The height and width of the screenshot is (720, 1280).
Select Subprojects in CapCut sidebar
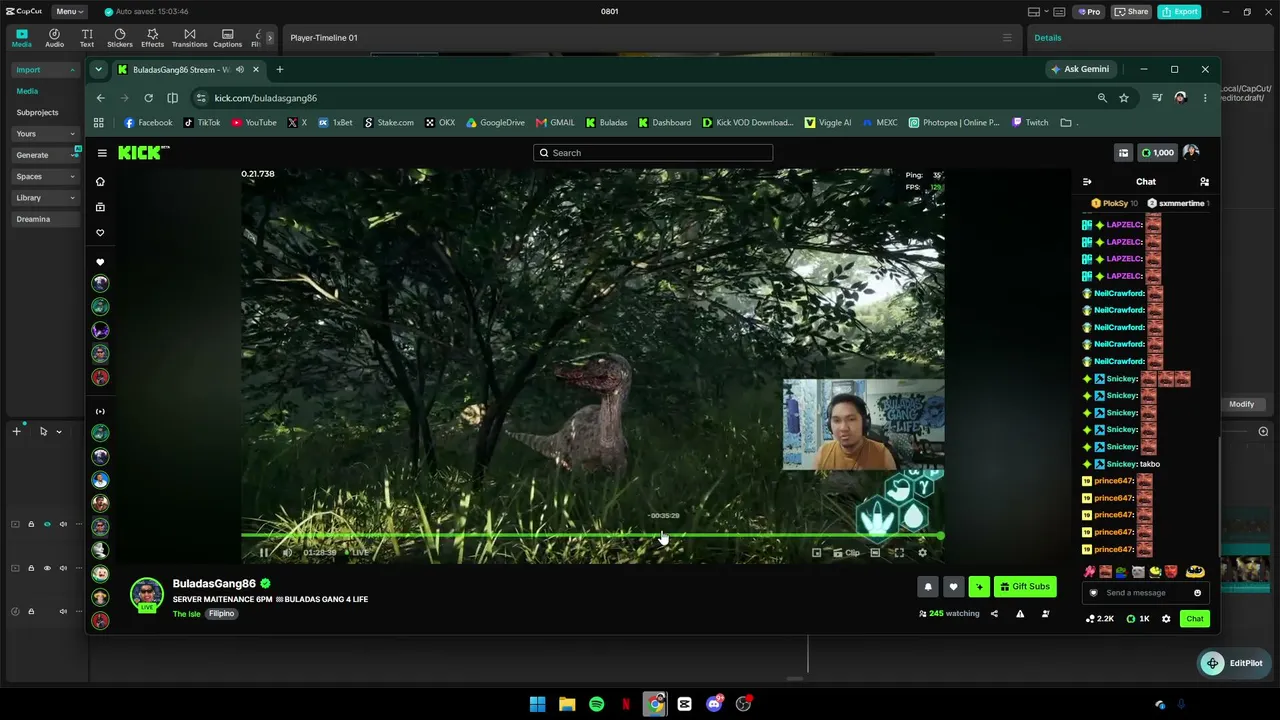click(x=37, y=112)
